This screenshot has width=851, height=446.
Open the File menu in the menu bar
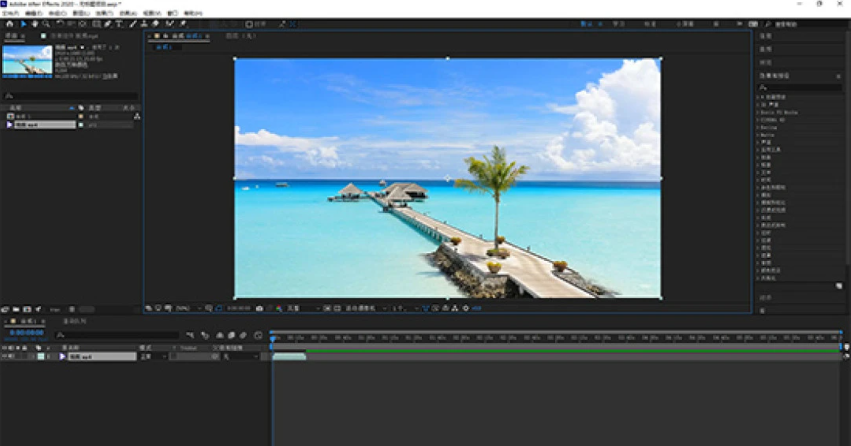(9, 13)
